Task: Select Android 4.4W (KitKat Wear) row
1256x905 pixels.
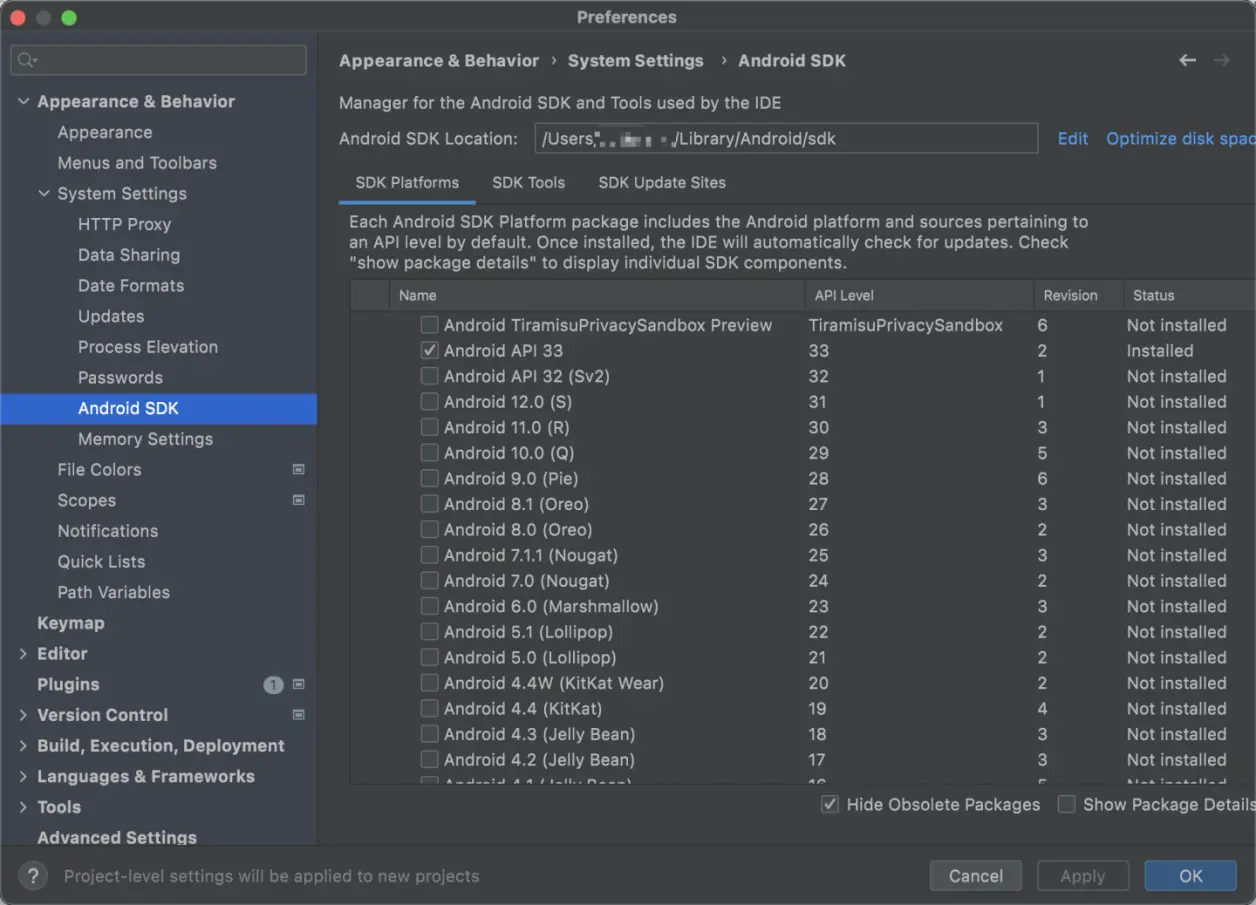Action: pyautogui.click(x=802, y=683)
